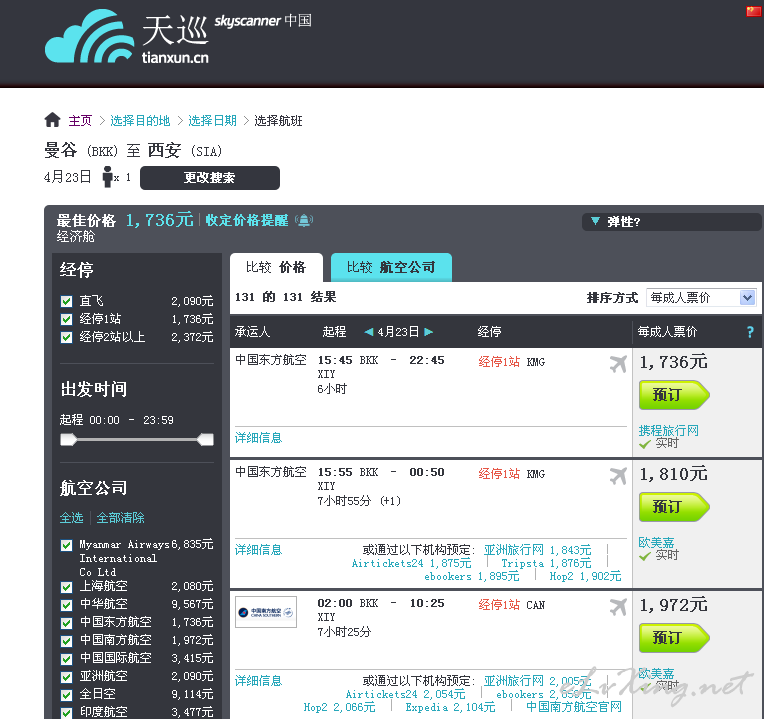Click Airtickets24 2,054元 link
764x719 pixels.
click(405, 694)
